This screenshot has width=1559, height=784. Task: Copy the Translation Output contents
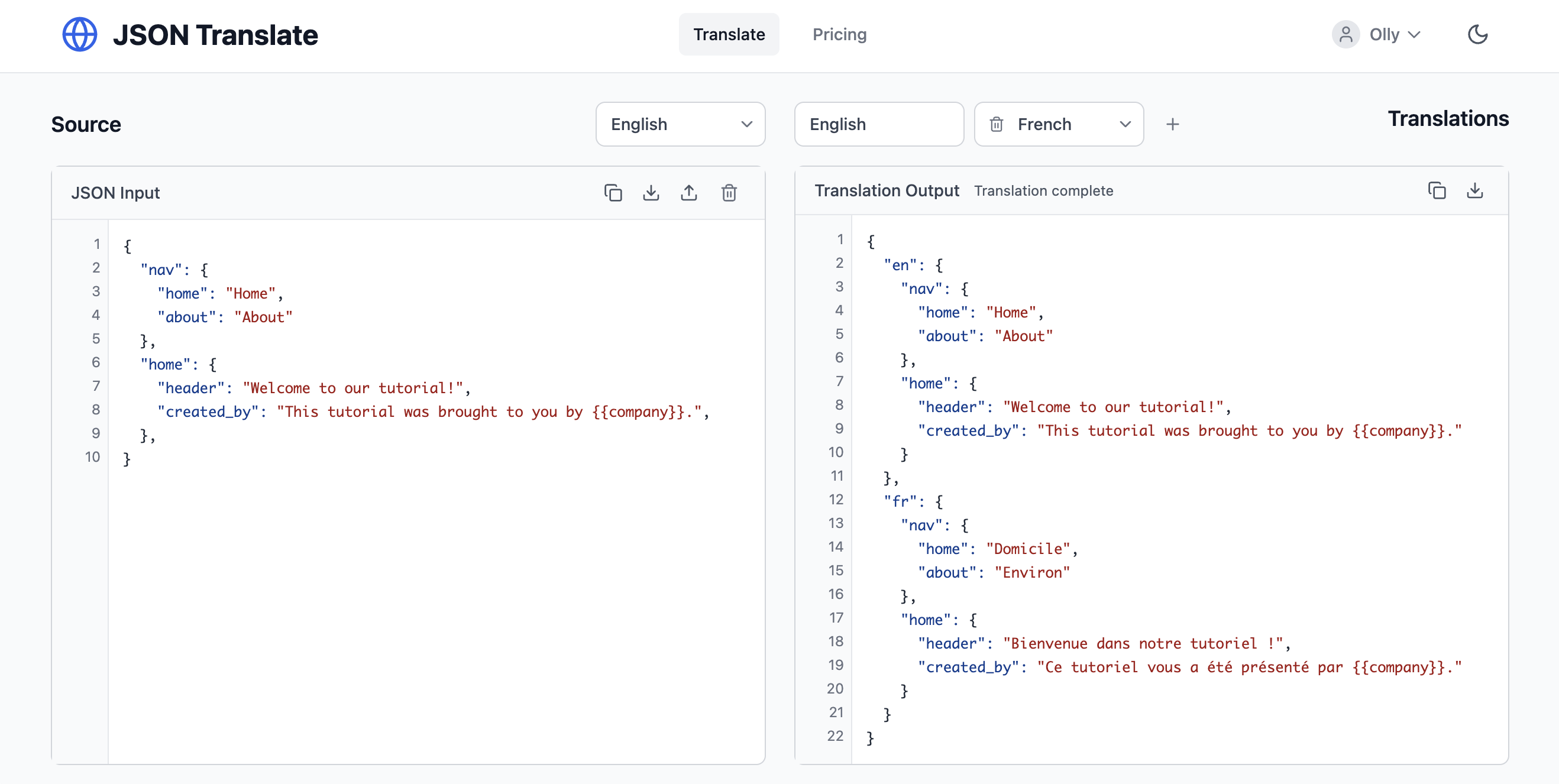point(1437,190)
